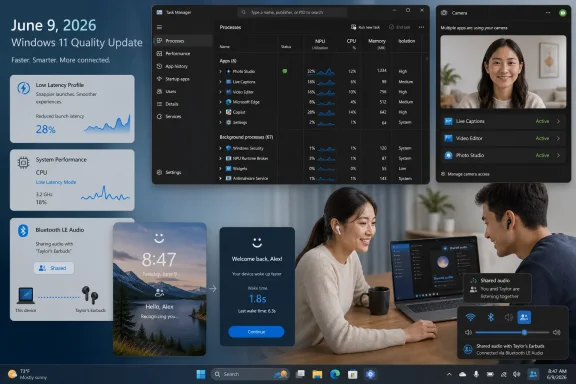The width and height of the screenshot is (576, 384).
Task: Click the System Performance chip icon
Action: (x=24, y=162)
